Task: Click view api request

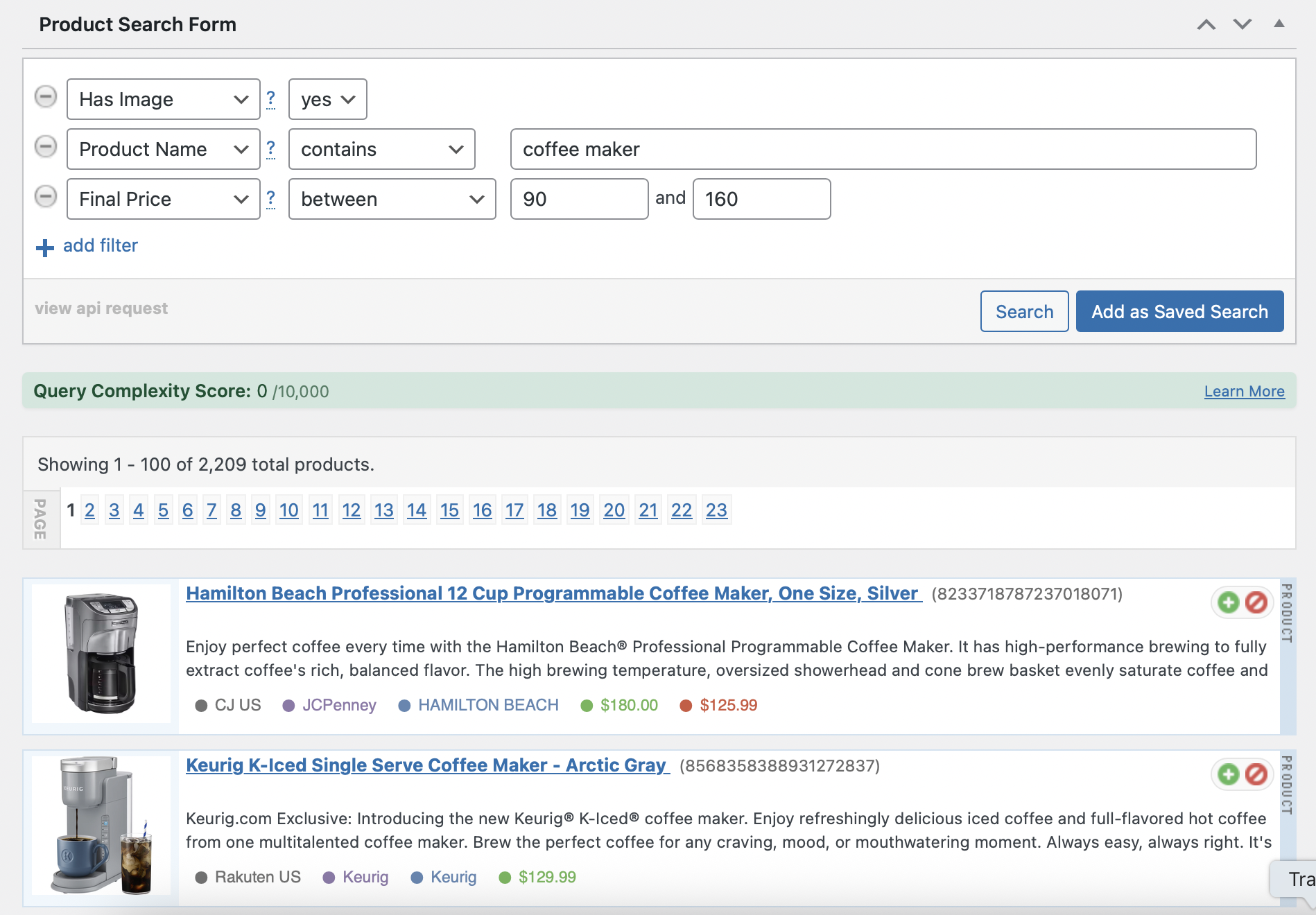Action: pos(101,308)
